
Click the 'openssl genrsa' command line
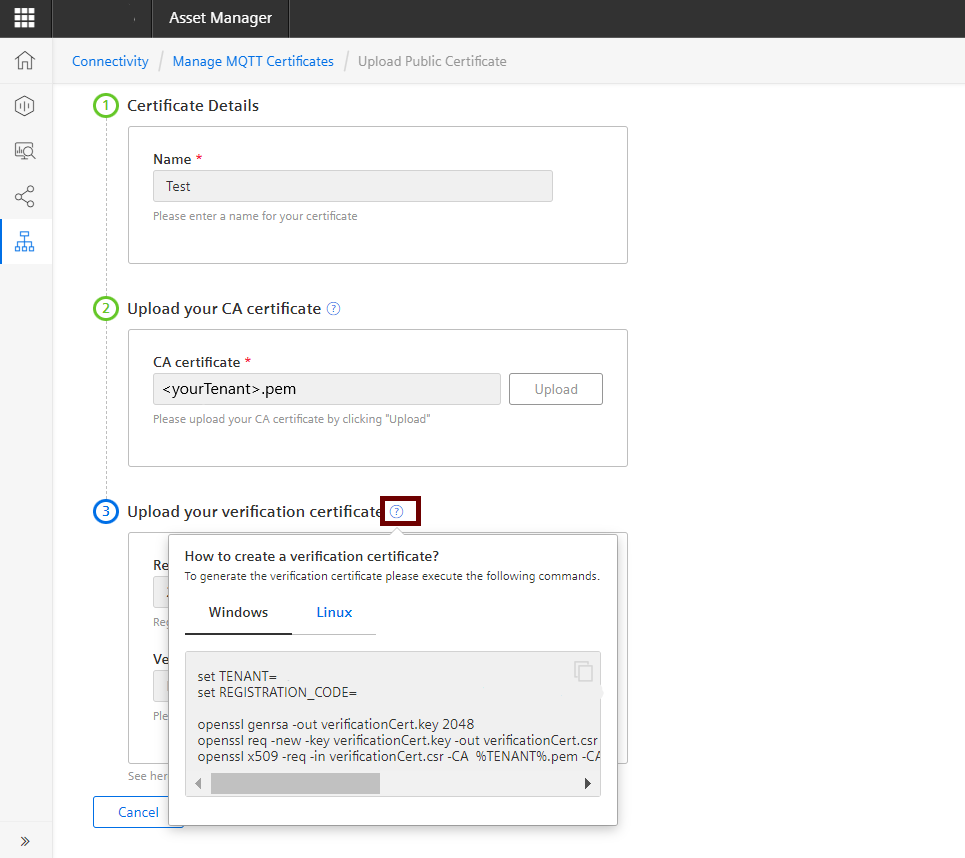click(335, 724)
